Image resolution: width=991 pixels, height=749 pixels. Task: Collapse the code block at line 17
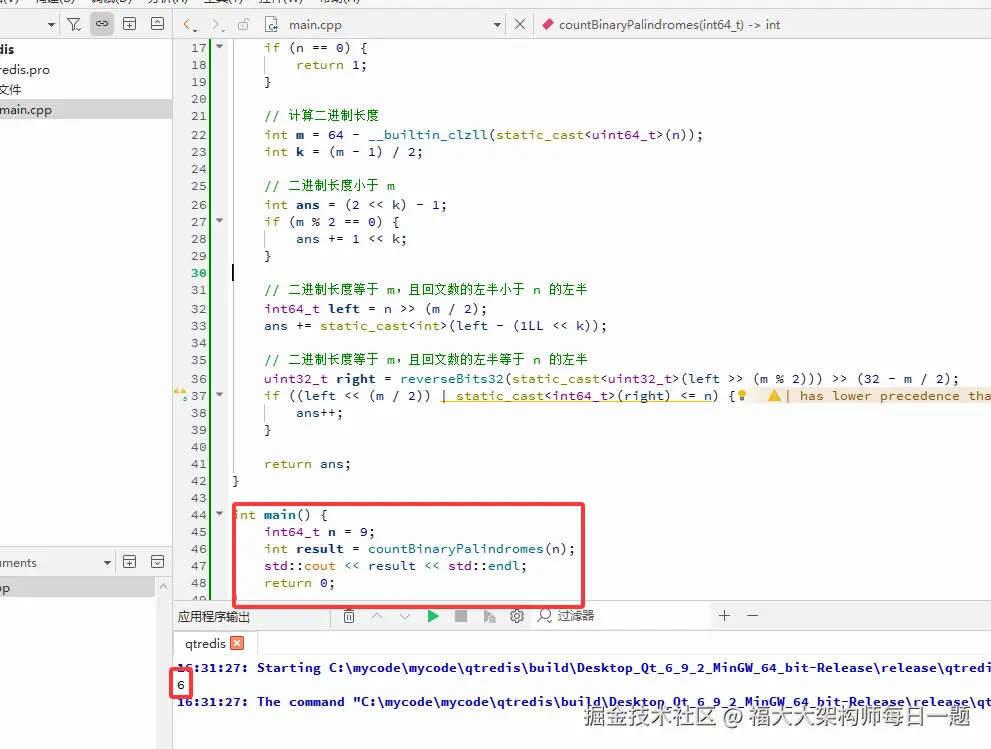click(220, 46)
